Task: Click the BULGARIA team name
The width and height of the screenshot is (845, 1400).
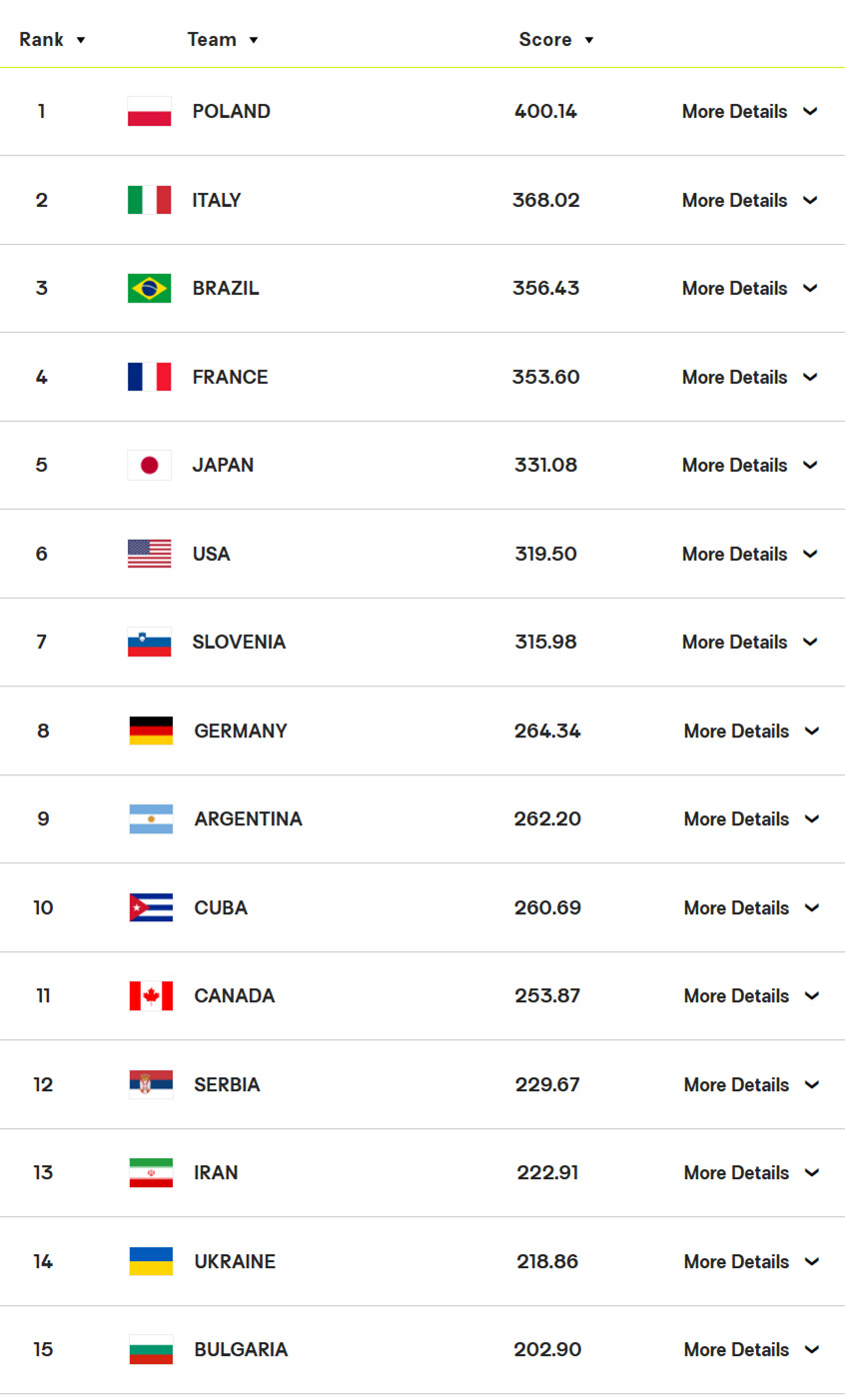Action: [241, 1349]
